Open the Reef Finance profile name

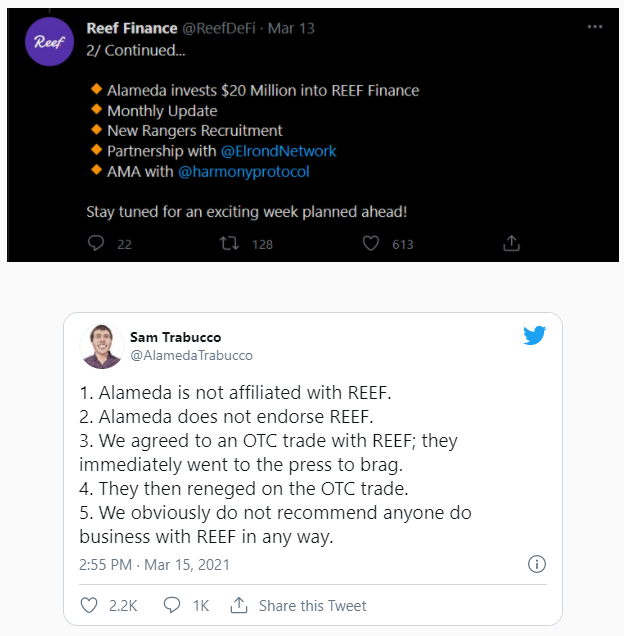coord(128,28)
